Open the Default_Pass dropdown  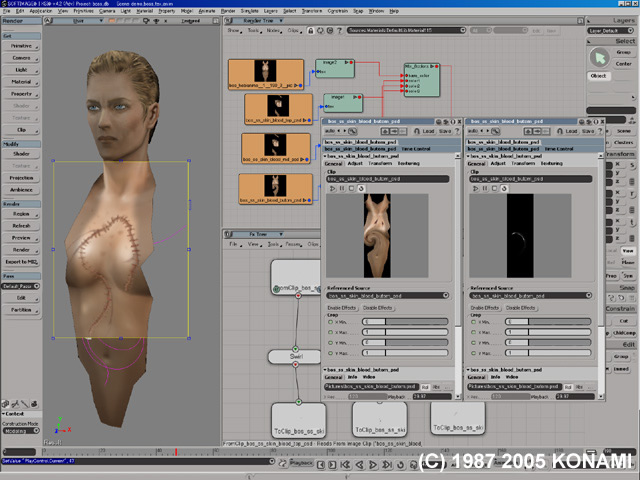20,286
